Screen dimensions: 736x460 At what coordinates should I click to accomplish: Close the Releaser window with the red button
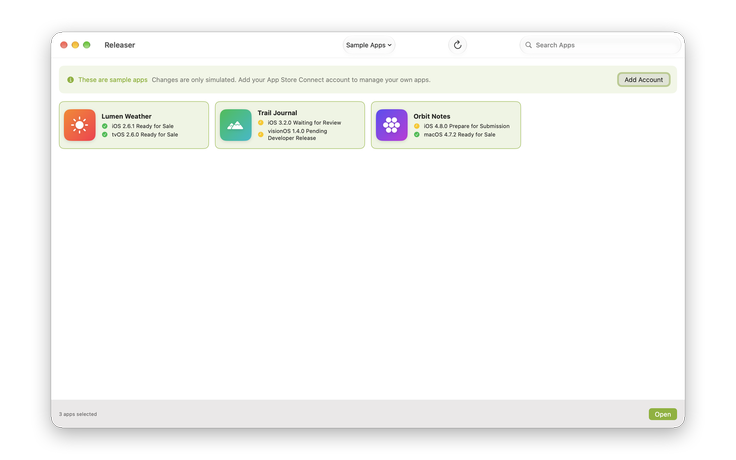64,45
